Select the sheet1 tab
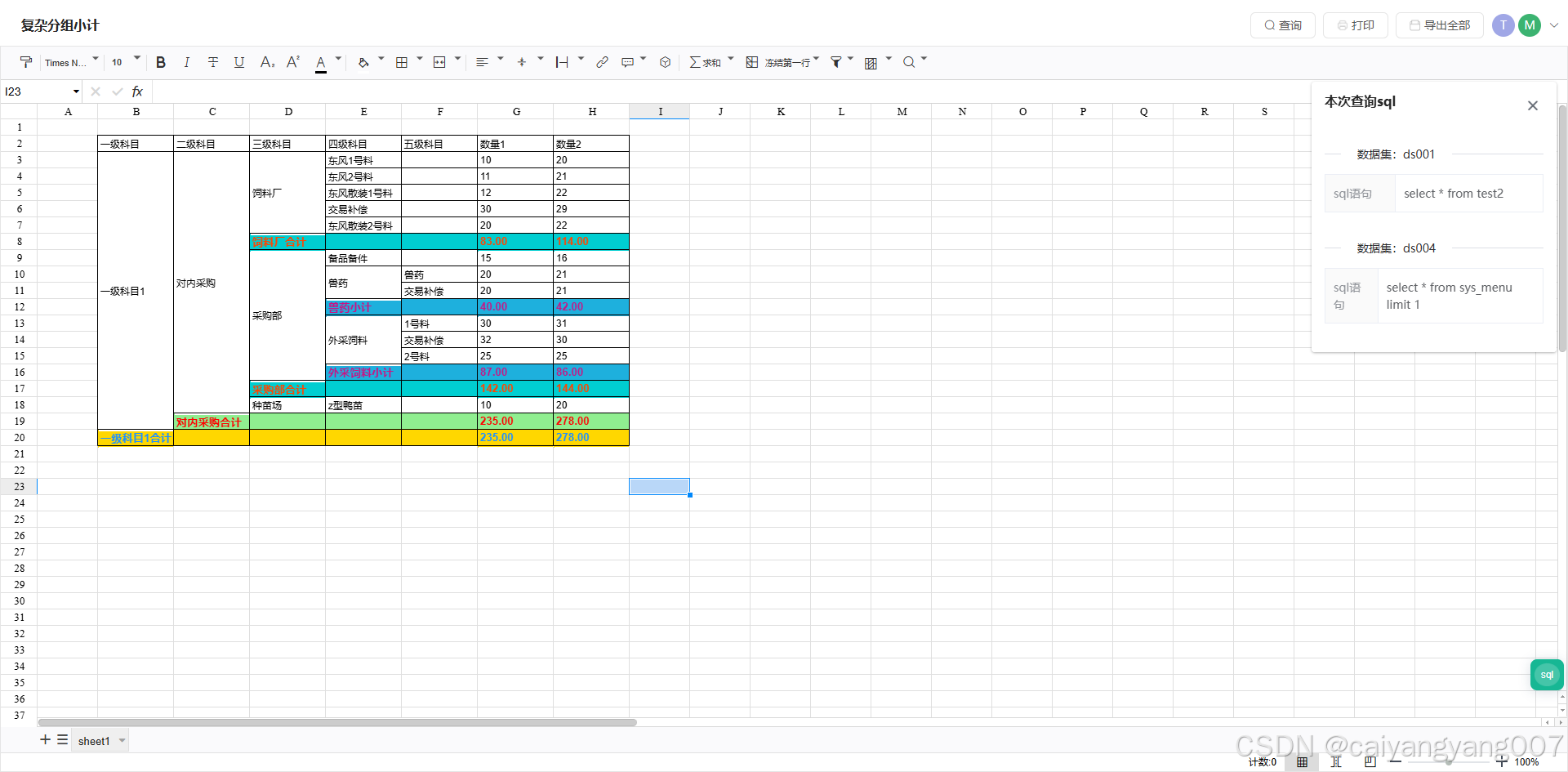Viewport: 1568px width, 772px height. [94, 741]
